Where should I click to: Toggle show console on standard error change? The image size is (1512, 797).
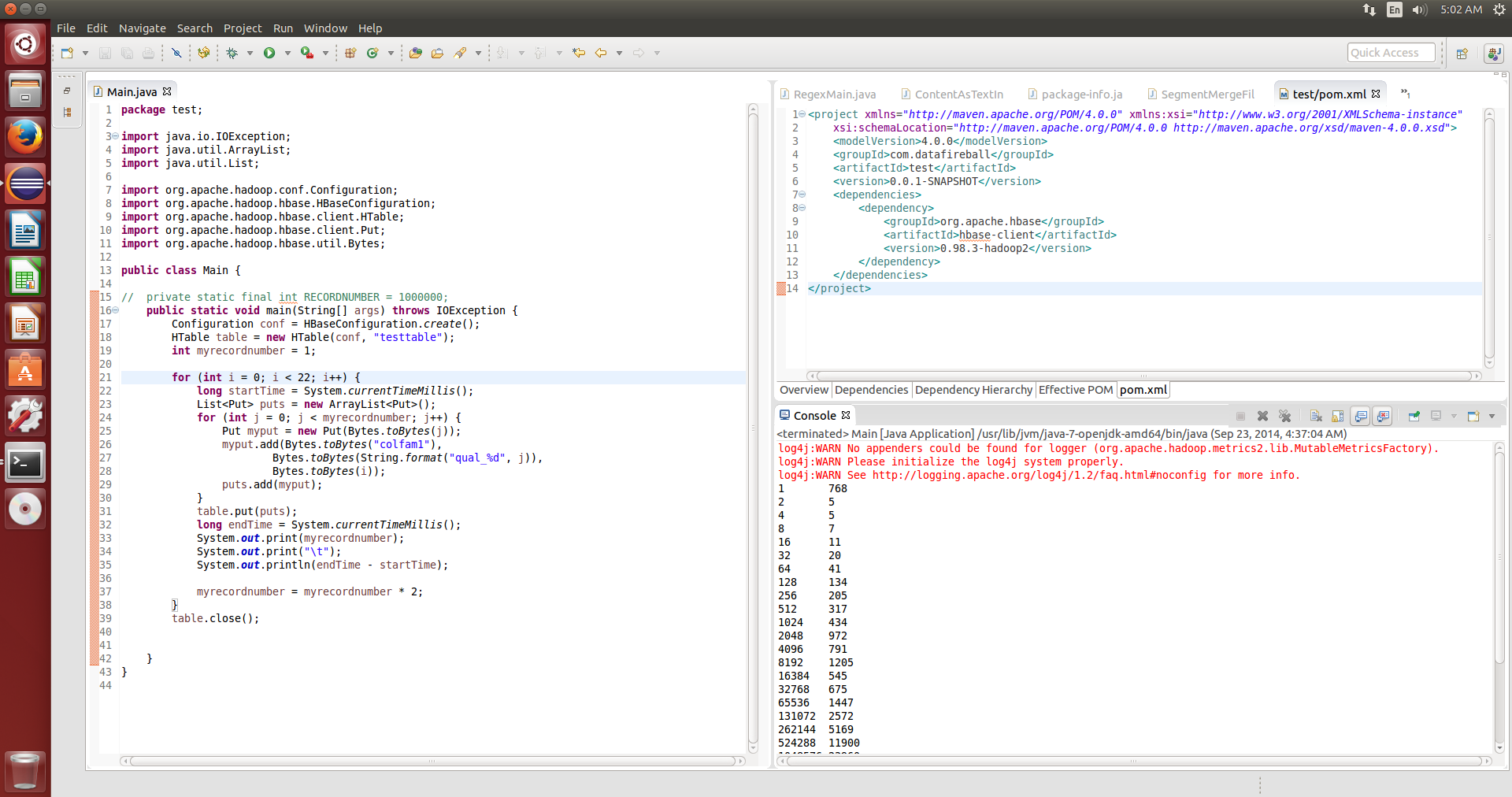(x=1383, y=416)
